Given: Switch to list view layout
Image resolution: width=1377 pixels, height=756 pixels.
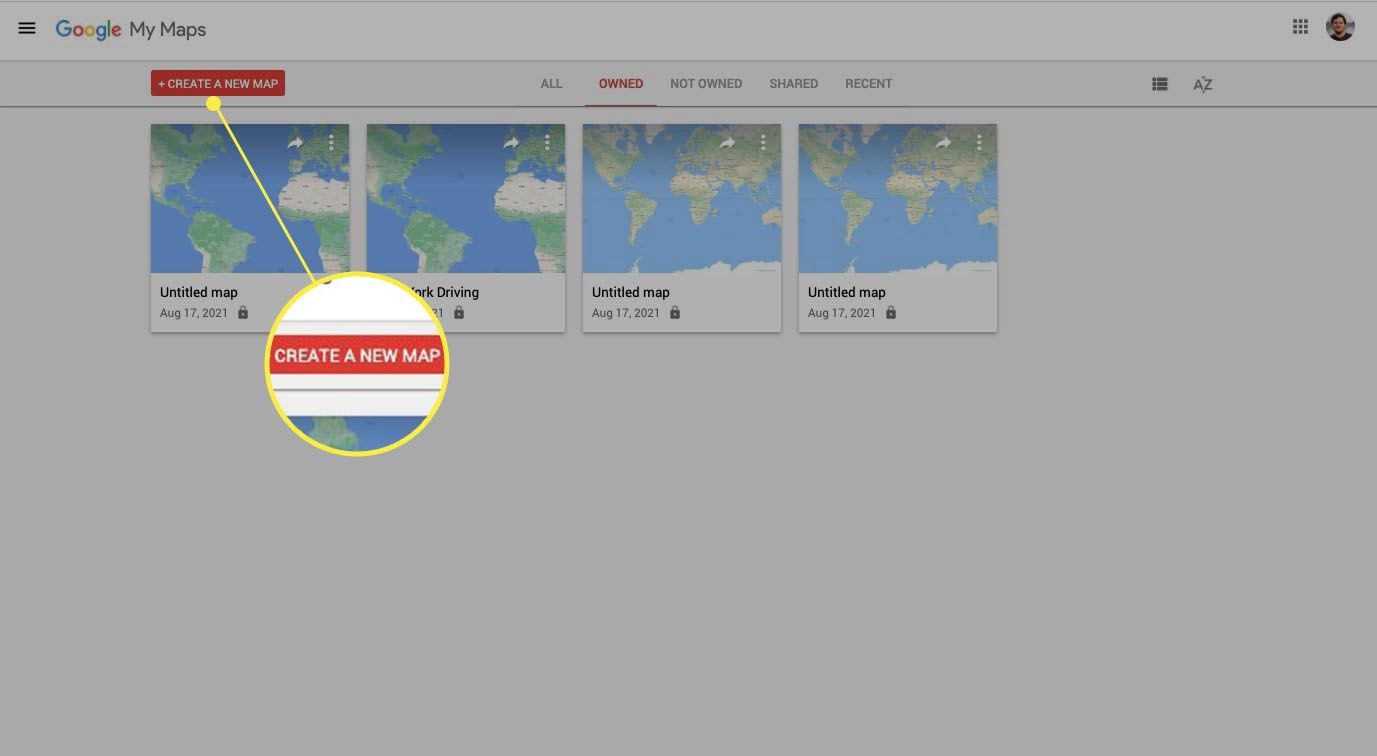Looking at the screenshot, I should [1160, 84].
